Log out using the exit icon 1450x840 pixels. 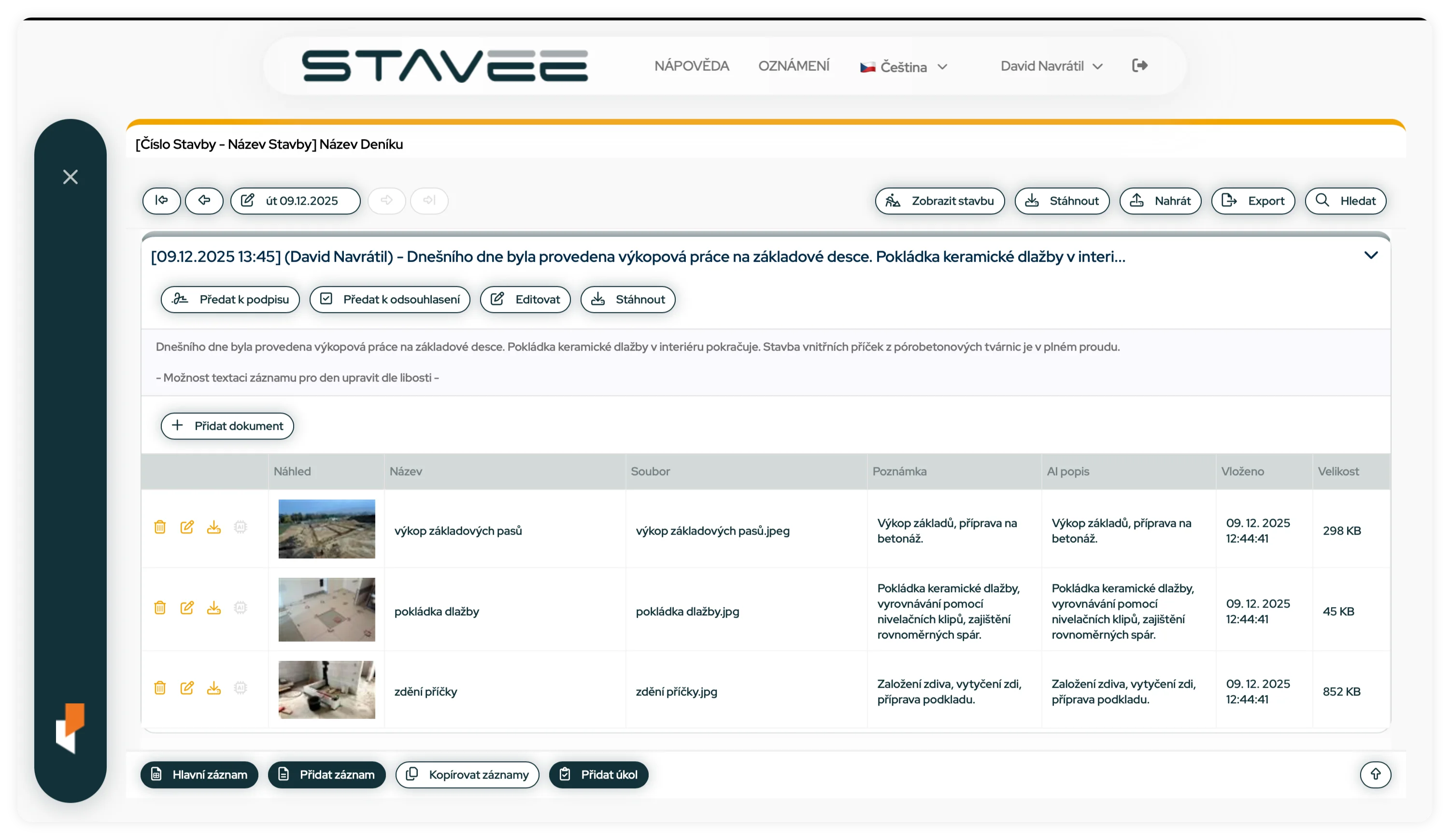[x=1139, y=66]
